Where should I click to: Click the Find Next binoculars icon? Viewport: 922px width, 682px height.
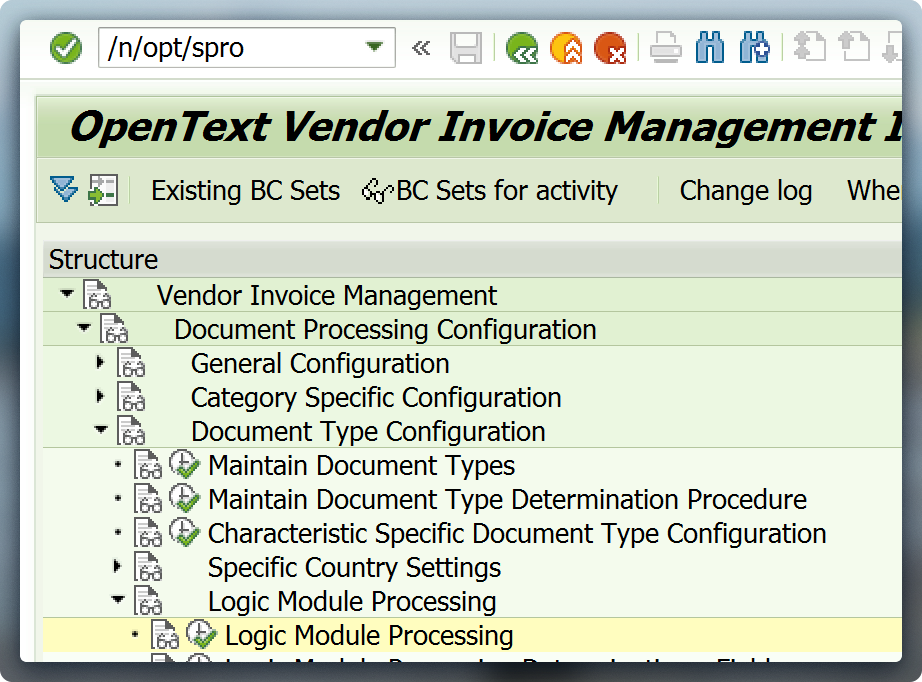point(757,47)
